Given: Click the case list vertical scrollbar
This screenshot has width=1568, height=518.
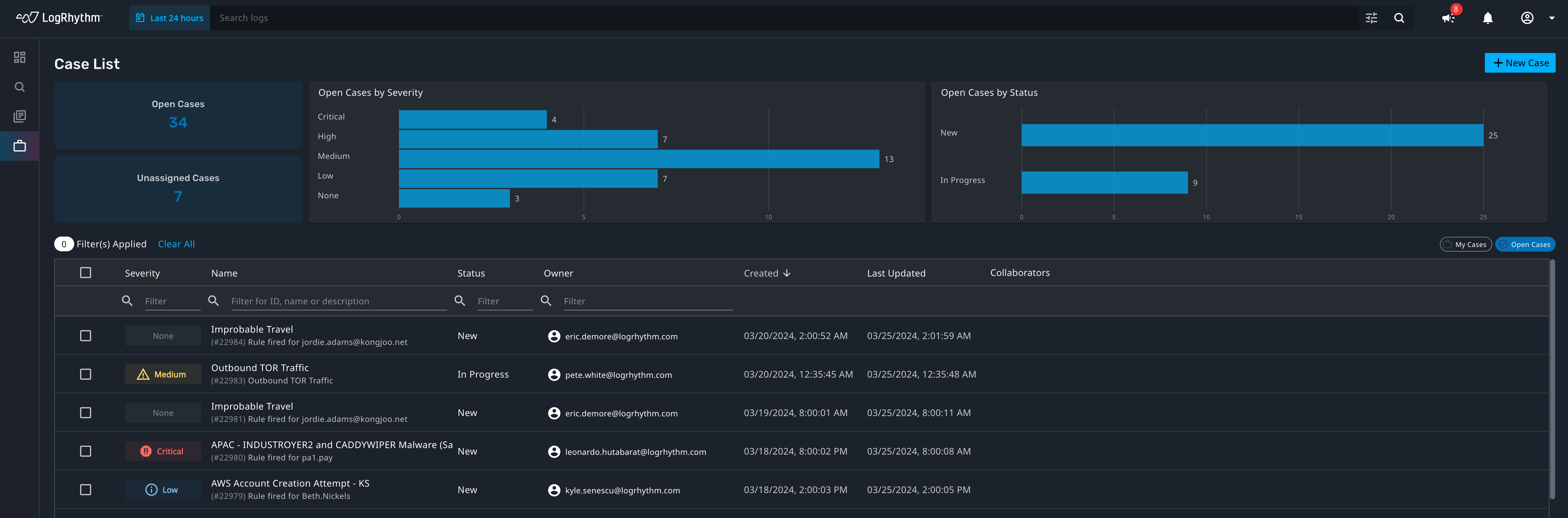Looking at the screenshot, I should (x=1552, y=379).
